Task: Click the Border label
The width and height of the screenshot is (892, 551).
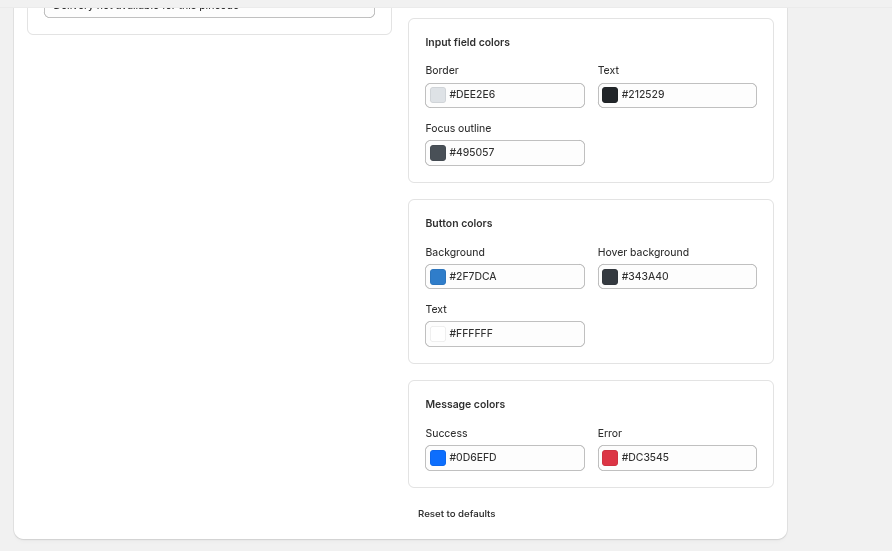Action: (x=441, y=71)
